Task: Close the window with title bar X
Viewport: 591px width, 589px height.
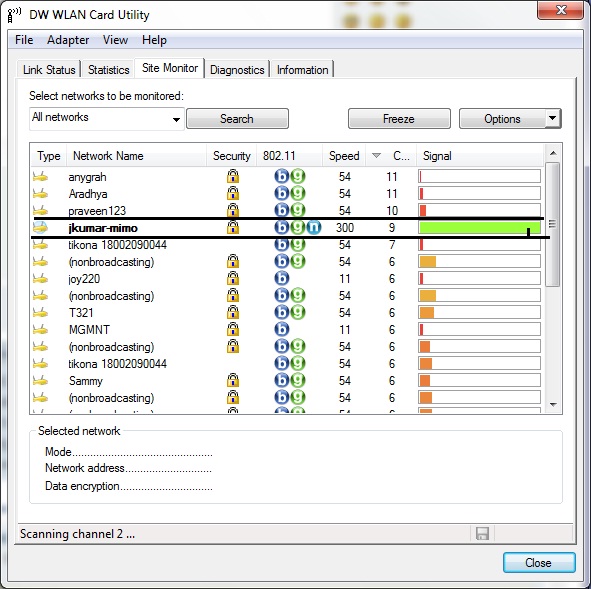Action: [561, 10]
